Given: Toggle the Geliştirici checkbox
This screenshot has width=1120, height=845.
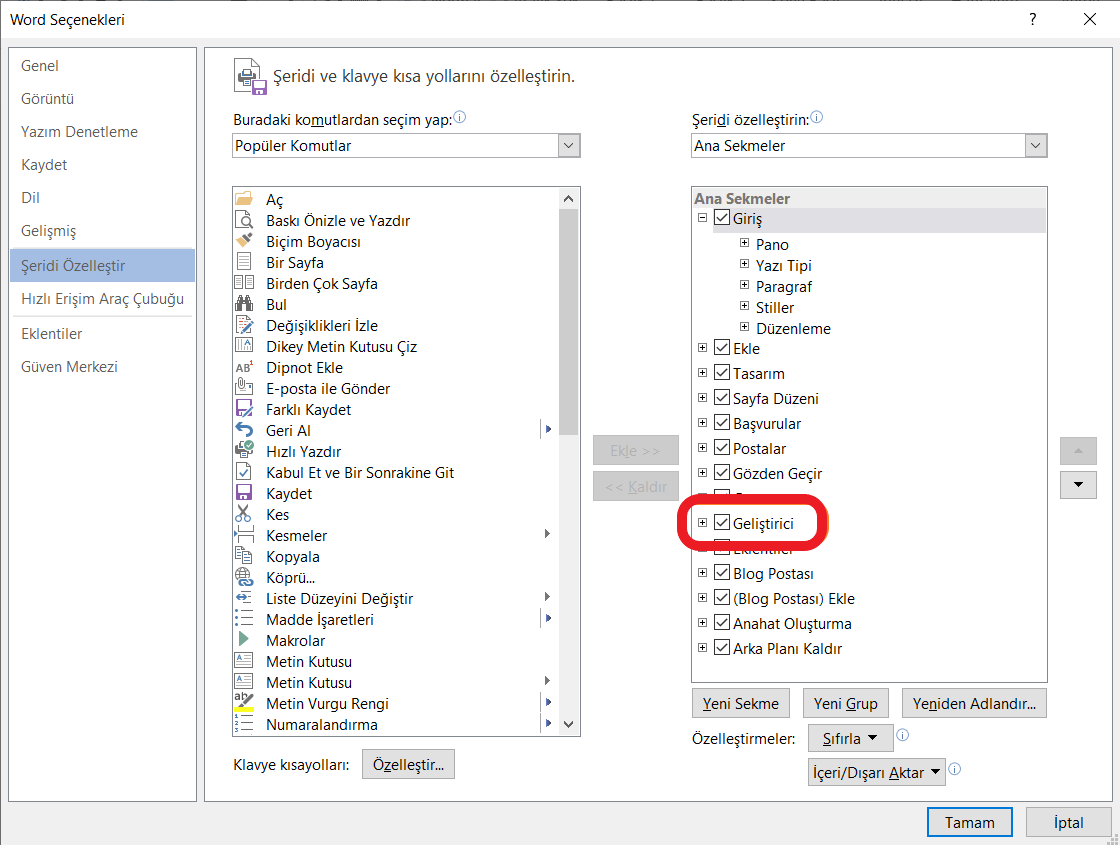Looking at the screenshot, I should (x=722, y=523).
